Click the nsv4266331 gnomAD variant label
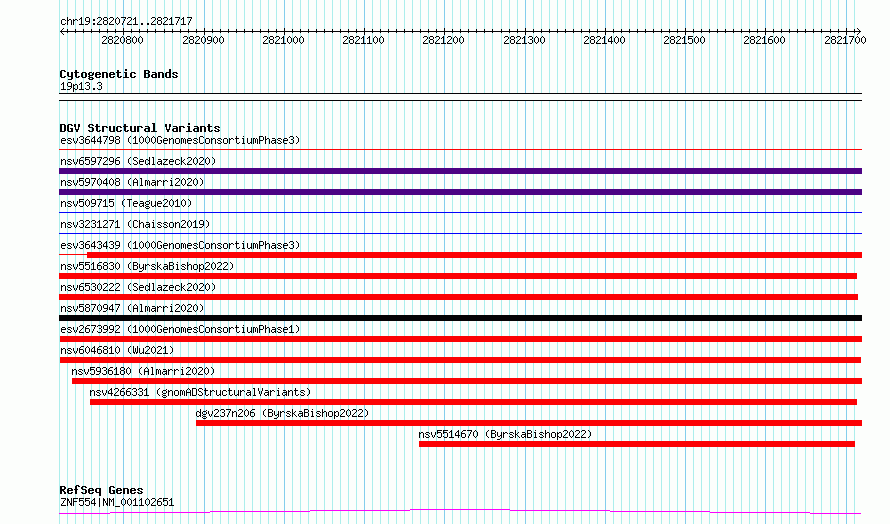The height and width of the screenshot is (524, 890). click(200, 392)
